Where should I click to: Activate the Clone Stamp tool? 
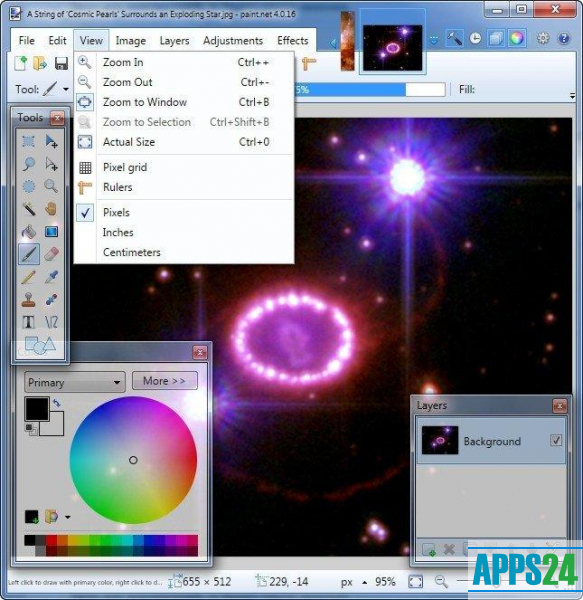[29, 300]
